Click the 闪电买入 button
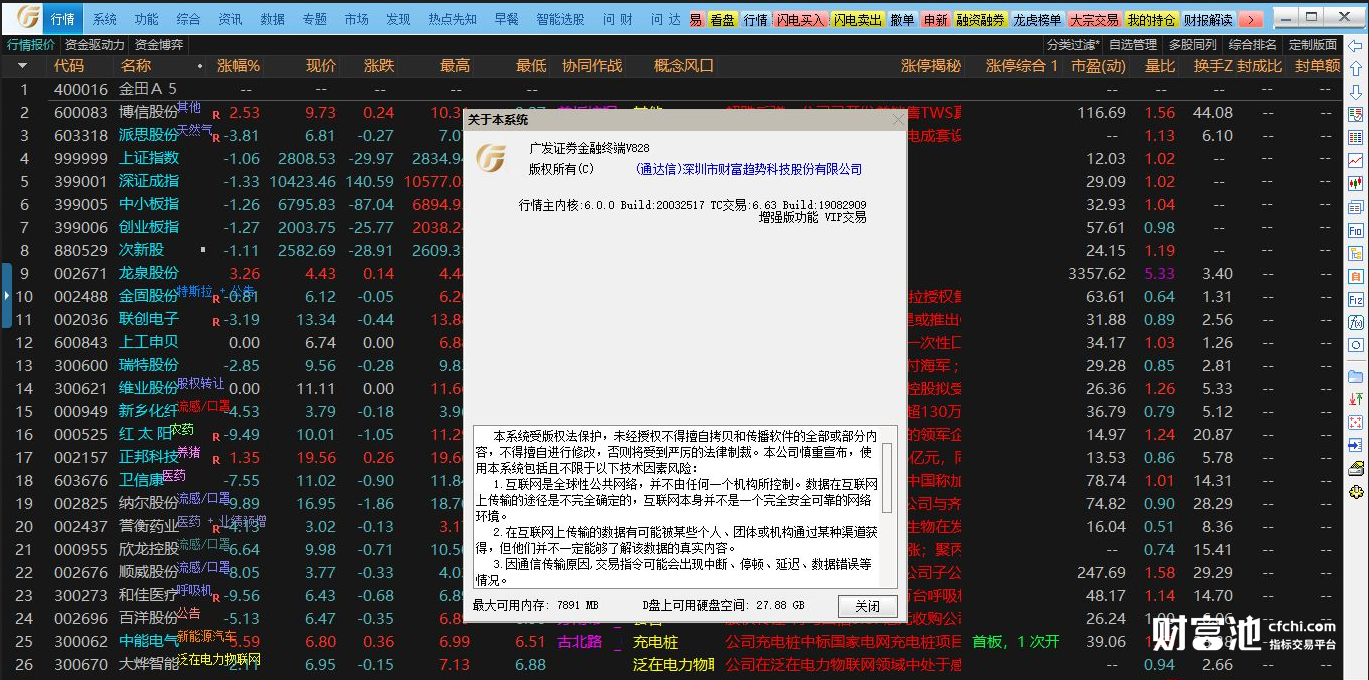The width and height of the screenshot is (1369, 680). (x=800, y=20)
